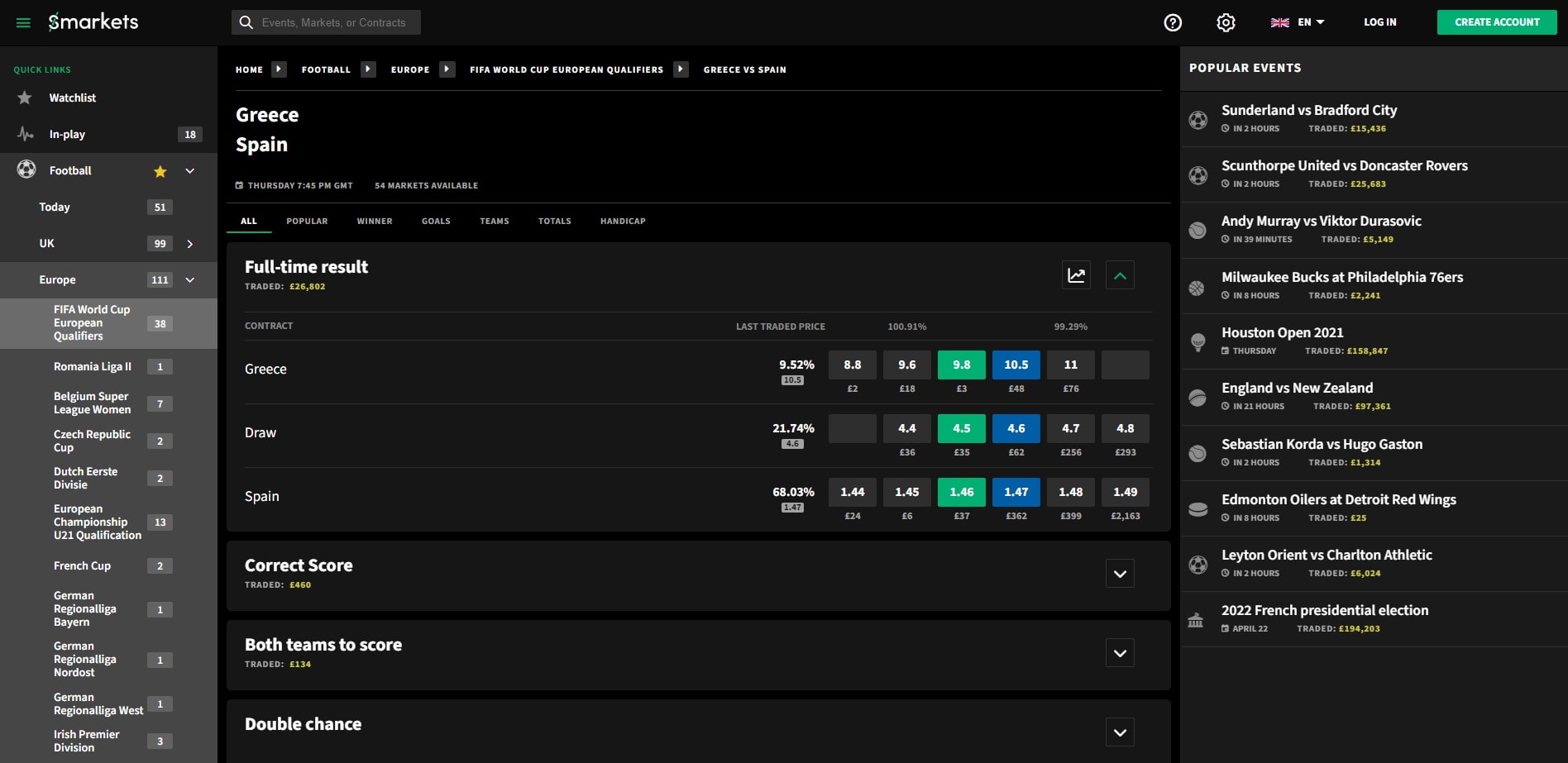Expand the Both teams to score market
1568x763 pixels.
point(1120,653)
